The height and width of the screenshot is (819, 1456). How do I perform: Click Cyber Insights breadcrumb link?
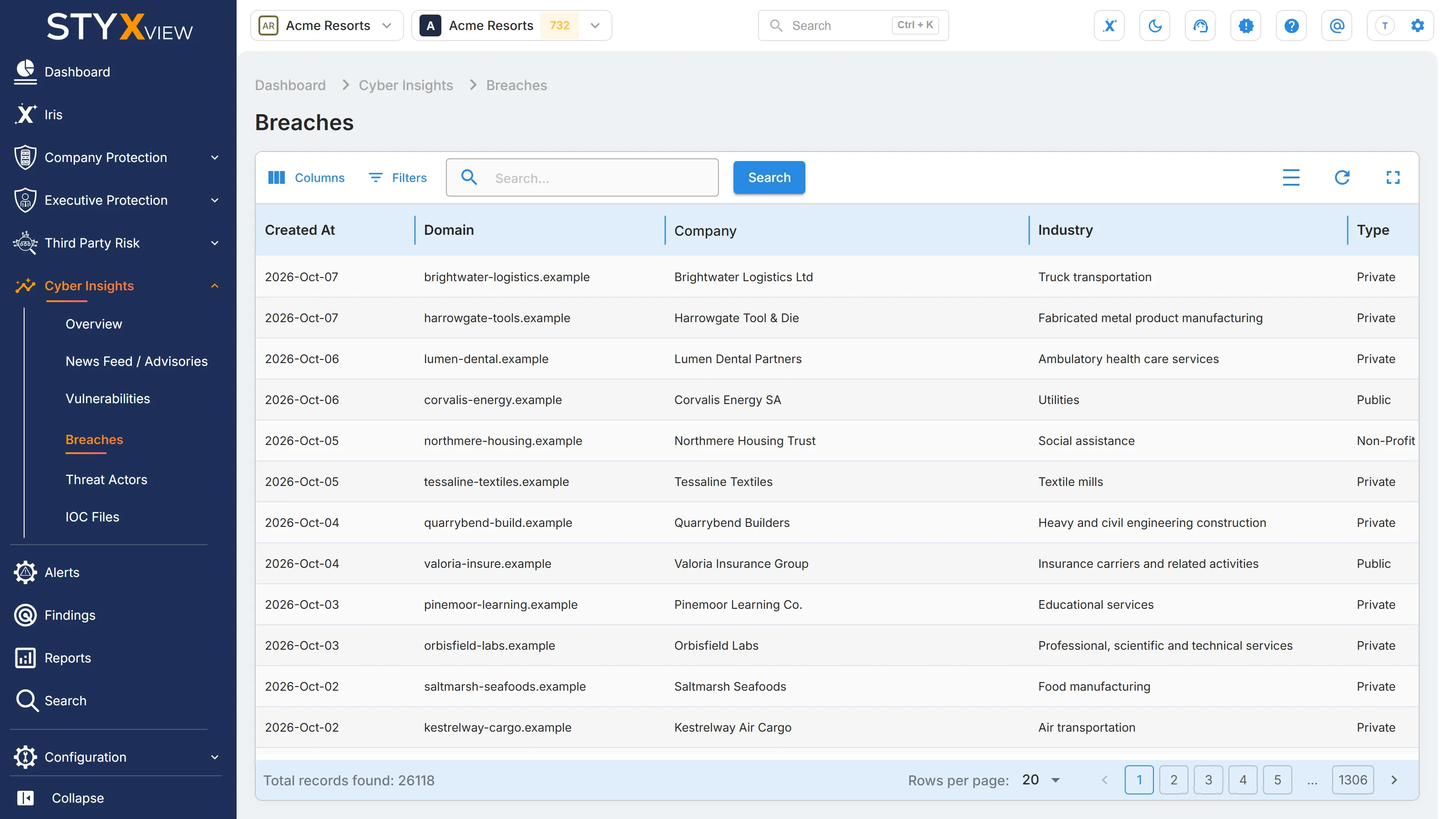point(406,85)
